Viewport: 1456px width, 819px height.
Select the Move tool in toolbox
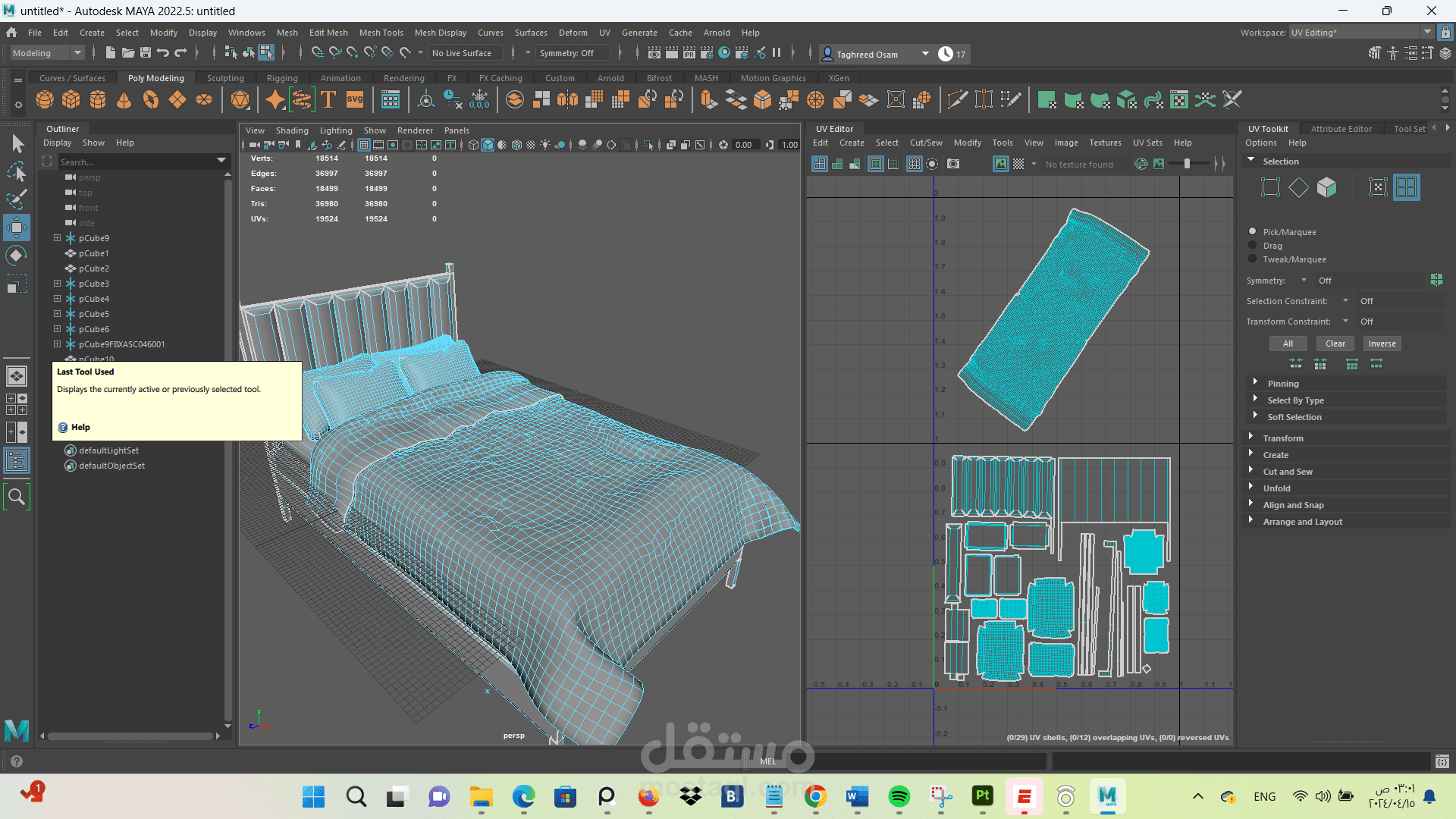click(16, 227)
